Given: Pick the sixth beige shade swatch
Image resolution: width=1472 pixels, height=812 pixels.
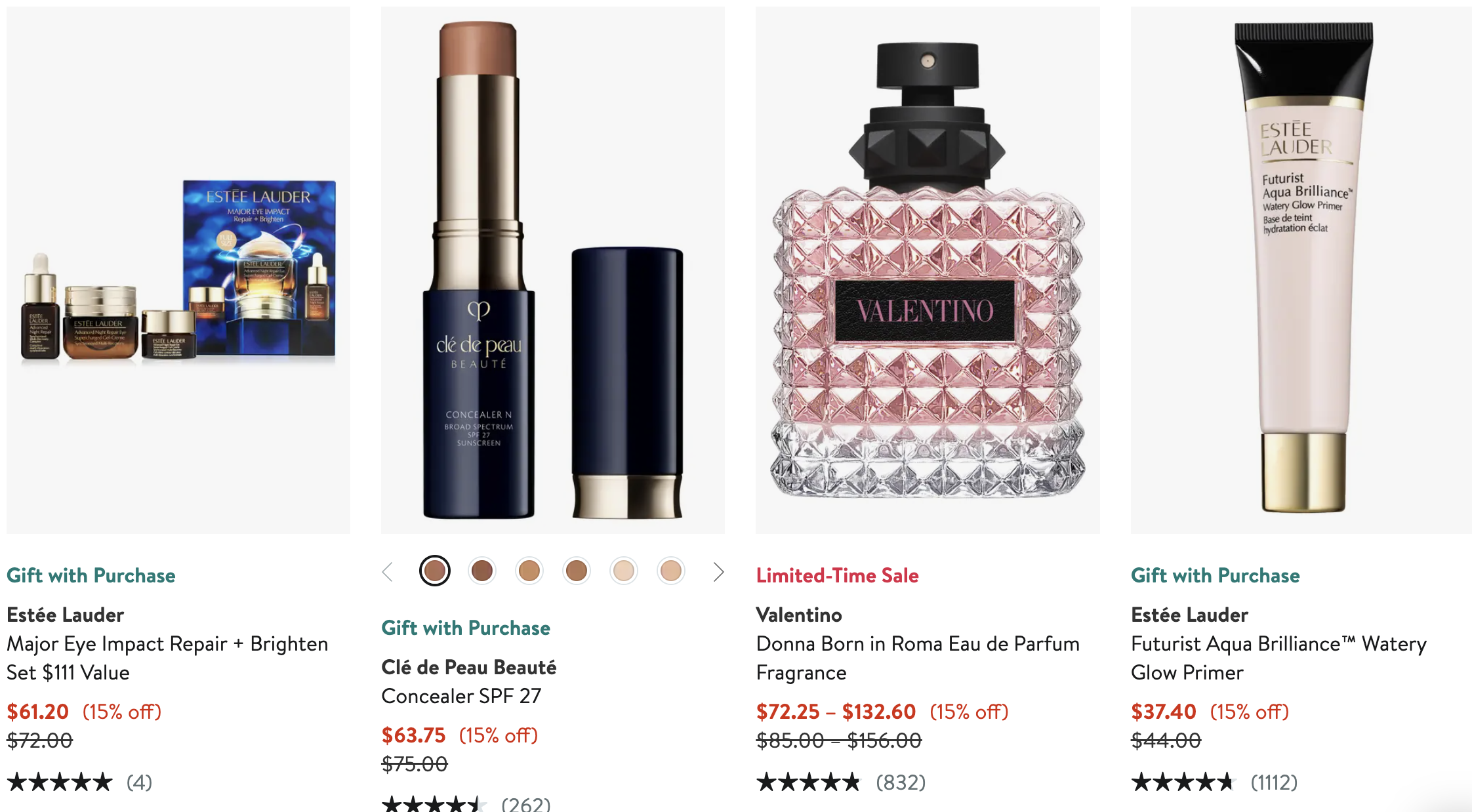Looking at the screenshot, I should (671, 571).
